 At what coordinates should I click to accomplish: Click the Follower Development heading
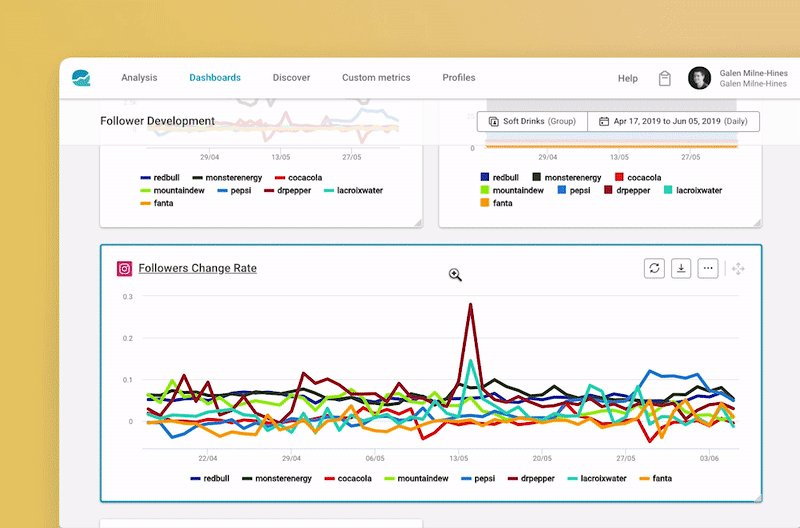click(x=157, y=121)
